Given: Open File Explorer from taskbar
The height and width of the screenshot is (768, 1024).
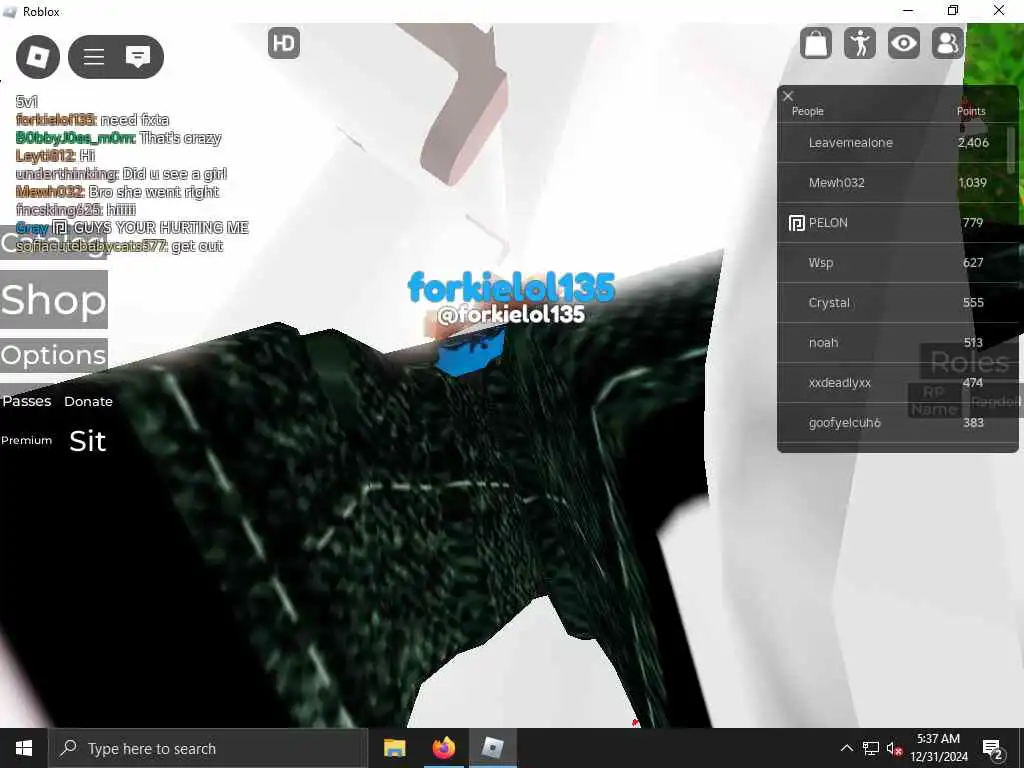Looking at the screenshot, I should 394,748.
